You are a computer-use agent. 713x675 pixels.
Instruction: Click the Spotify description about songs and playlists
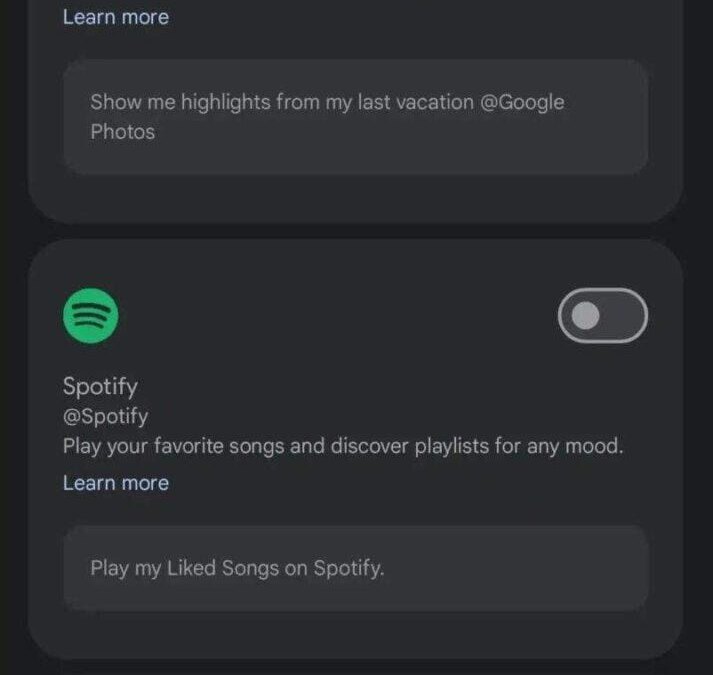tap(342, 446)
